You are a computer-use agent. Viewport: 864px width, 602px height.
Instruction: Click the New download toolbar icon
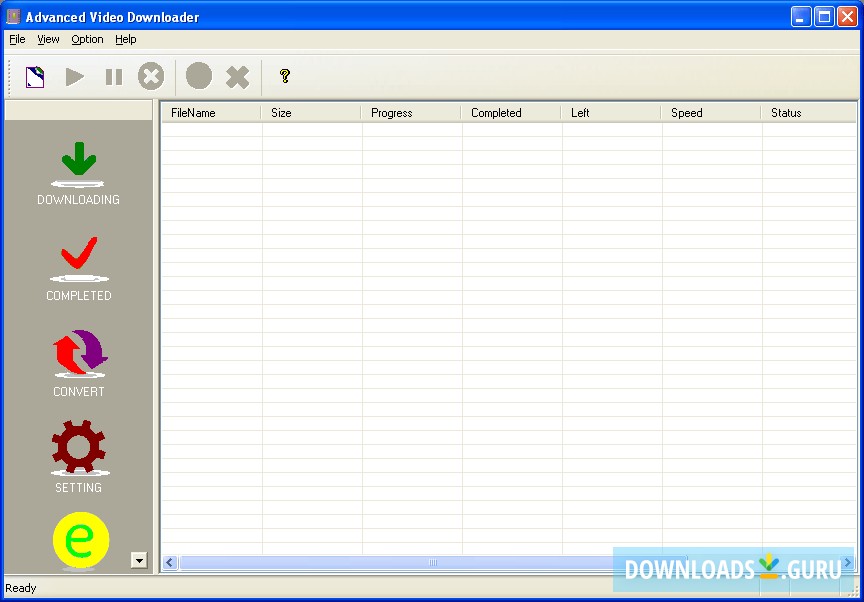click(35, 77)
